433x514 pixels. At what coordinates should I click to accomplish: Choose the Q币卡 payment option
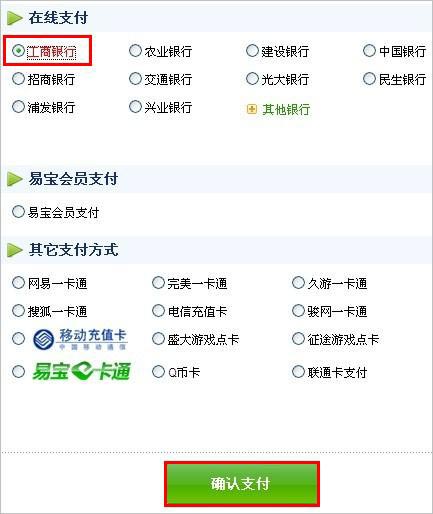(x=158, y=371)
